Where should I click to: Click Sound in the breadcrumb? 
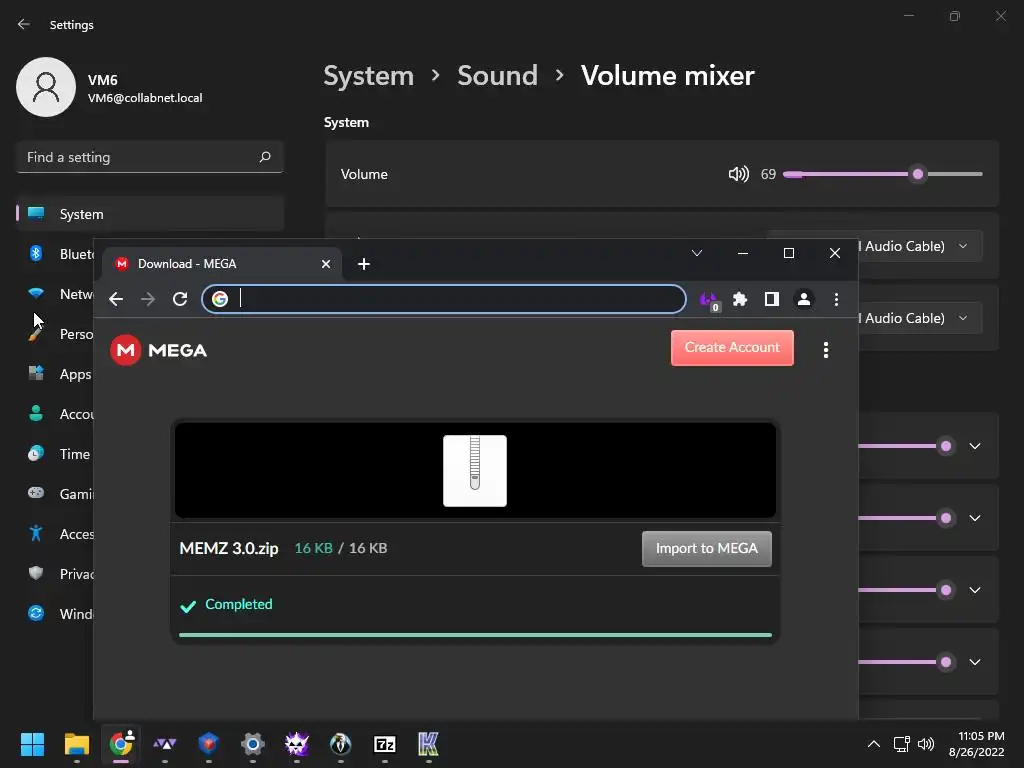498,76
